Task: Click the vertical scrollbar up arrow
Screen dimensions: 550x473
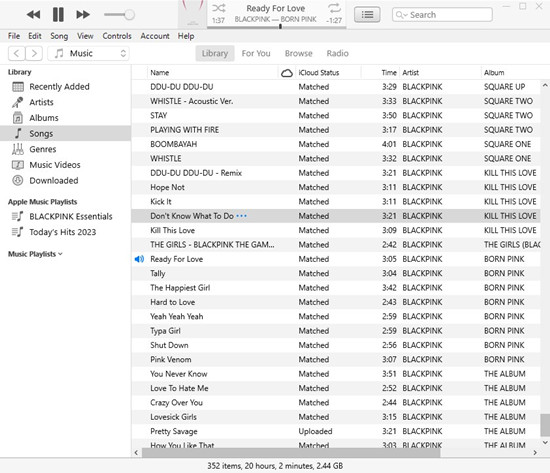Action: click(x=545, y=85)
